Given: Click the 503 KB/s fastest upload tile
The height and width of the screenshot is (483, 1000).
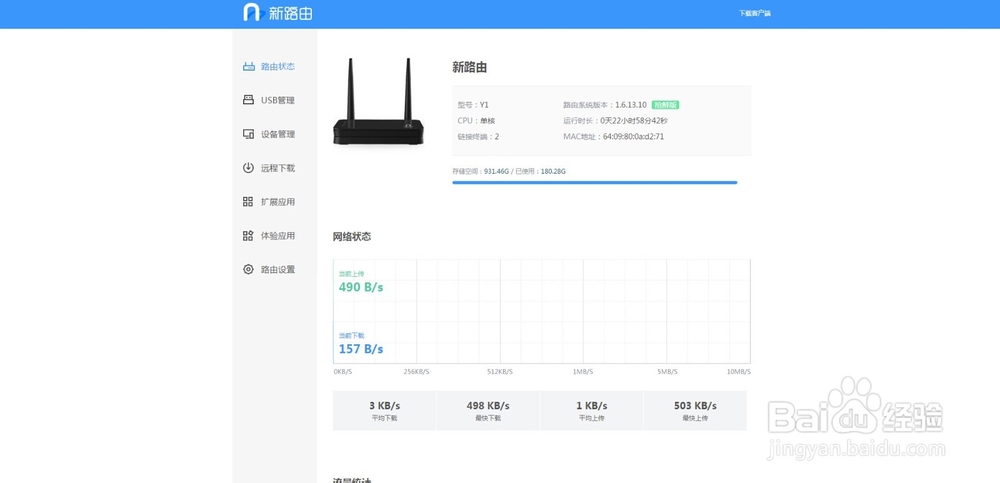Looking at the screenshot, I should click(695, 410).
